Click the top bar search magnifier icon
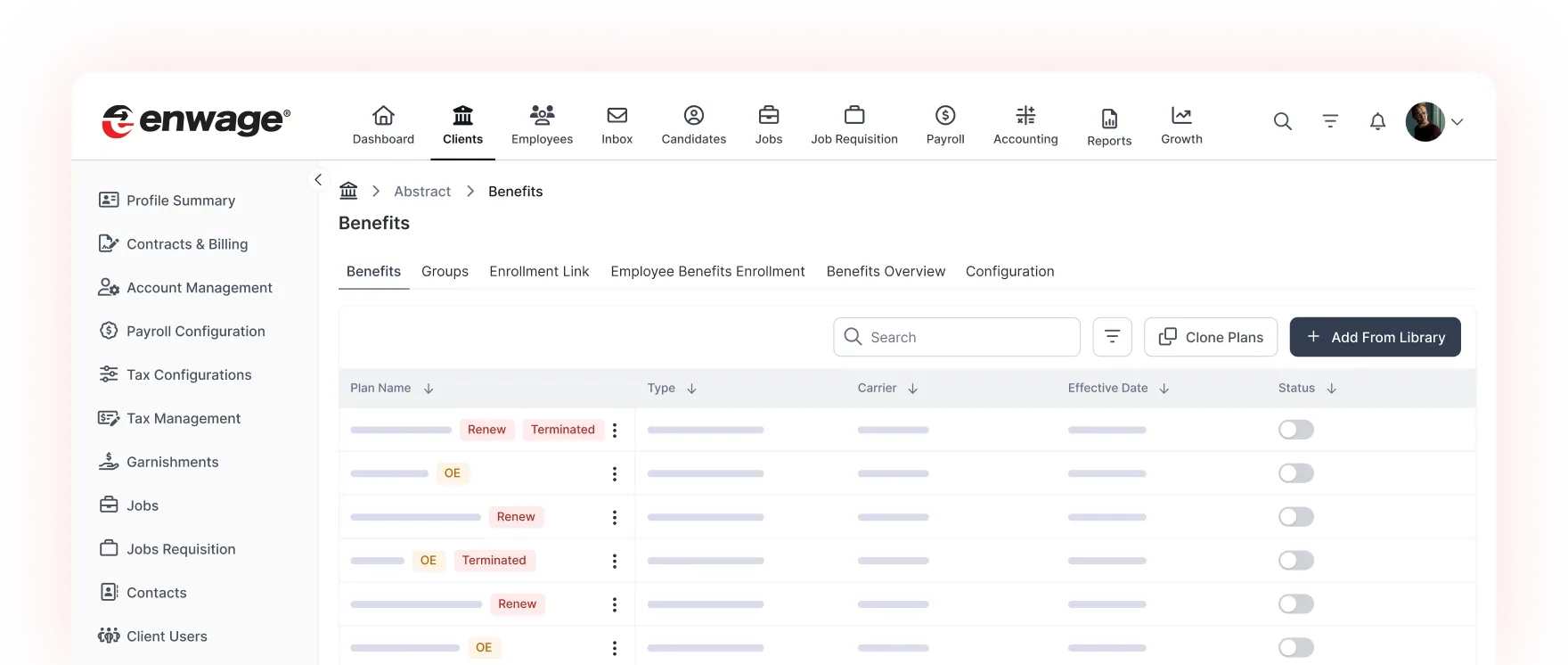This screenshot has width=1568, height=665. 1282,121
